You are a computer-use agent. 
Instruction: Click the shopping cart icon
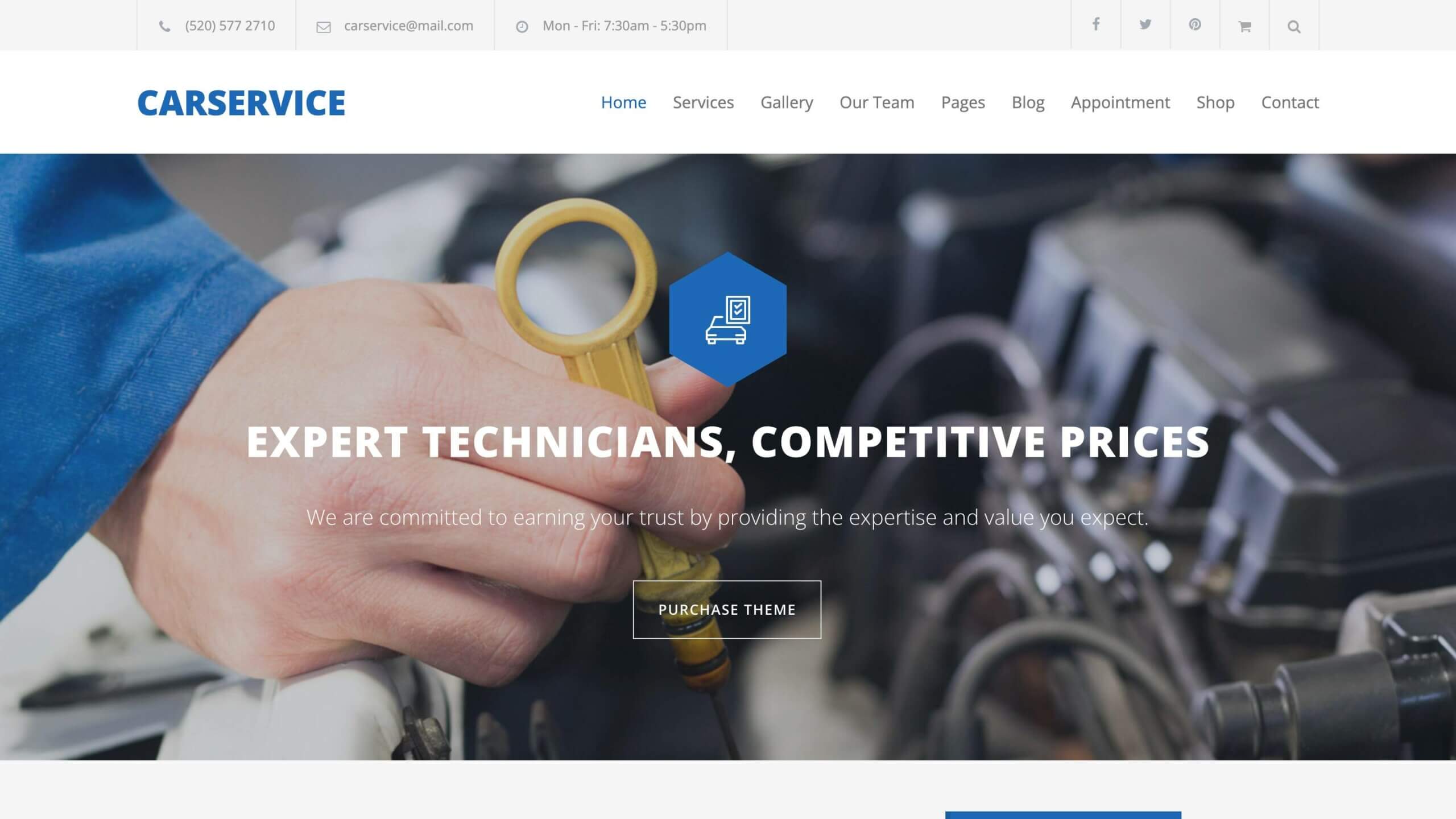point(1245,25)
